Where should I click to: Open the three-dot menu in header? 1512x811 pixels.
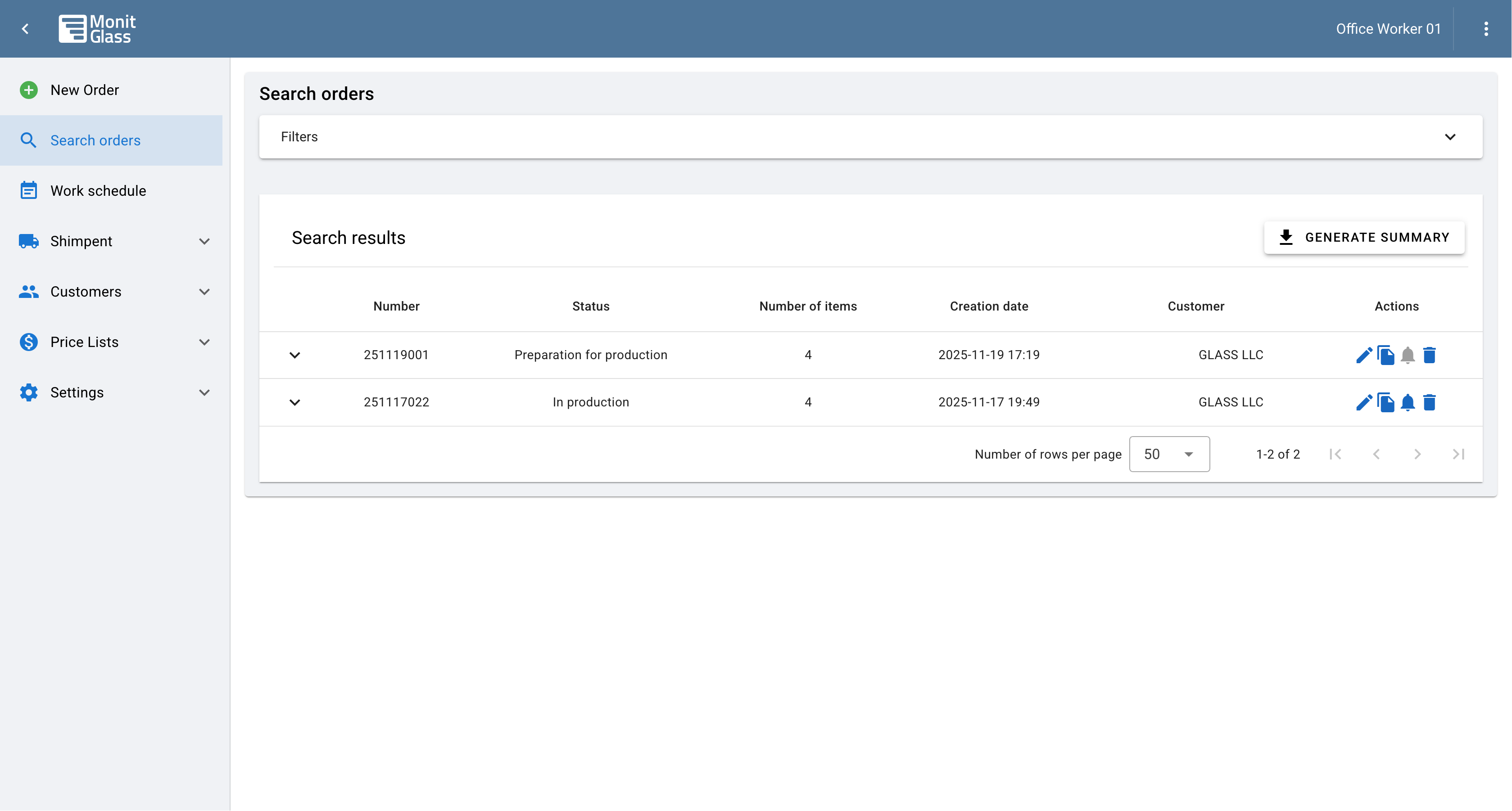(1485, 29)
